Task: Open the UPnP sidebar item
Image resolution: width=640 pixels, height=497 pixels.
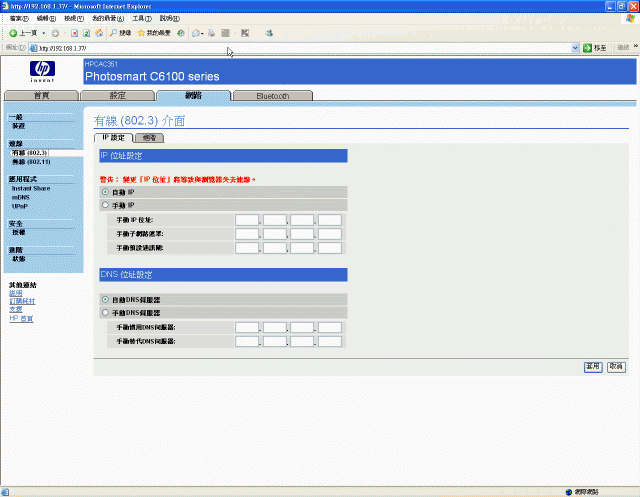Action: (20, 206)
